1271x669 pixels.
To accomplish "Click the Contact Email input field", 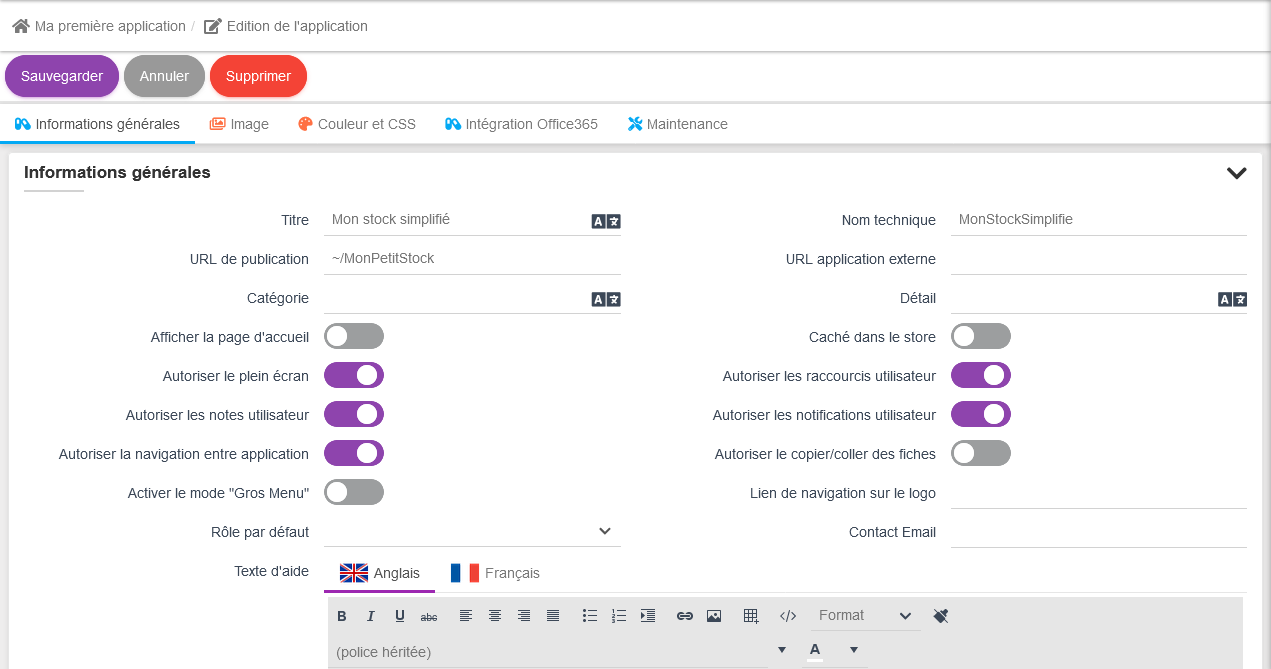I will (x=1098, y=532).
